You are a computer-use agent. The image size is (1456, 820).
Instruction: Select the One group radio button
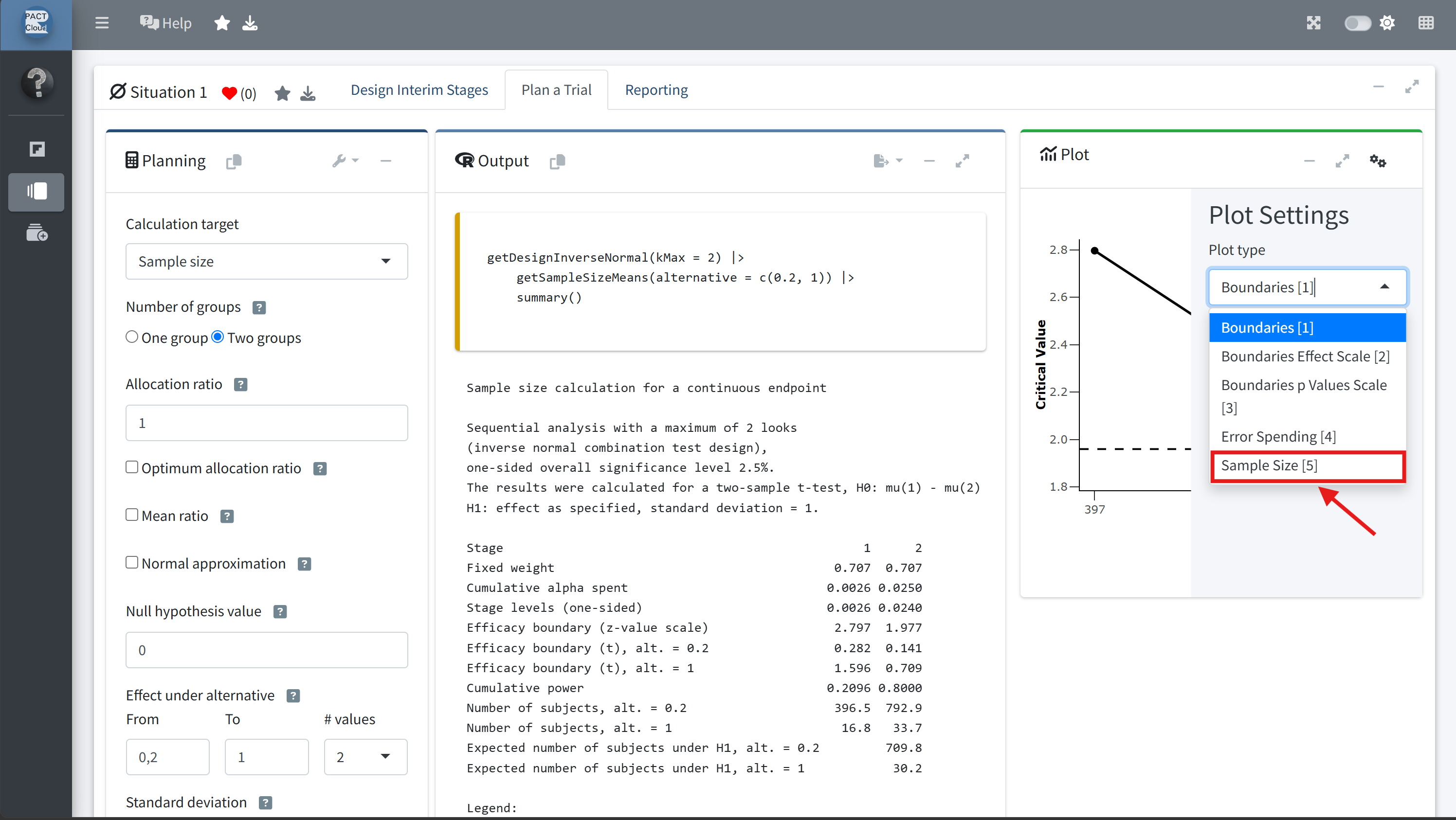pyautogui.click(x=132, y=337)
